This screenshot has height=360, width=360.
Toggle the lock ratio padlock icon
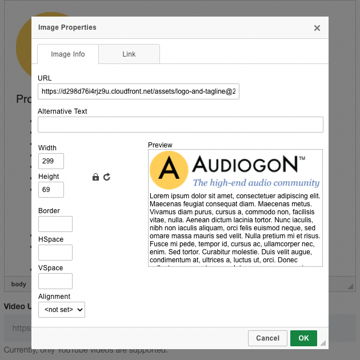point(96,177)
